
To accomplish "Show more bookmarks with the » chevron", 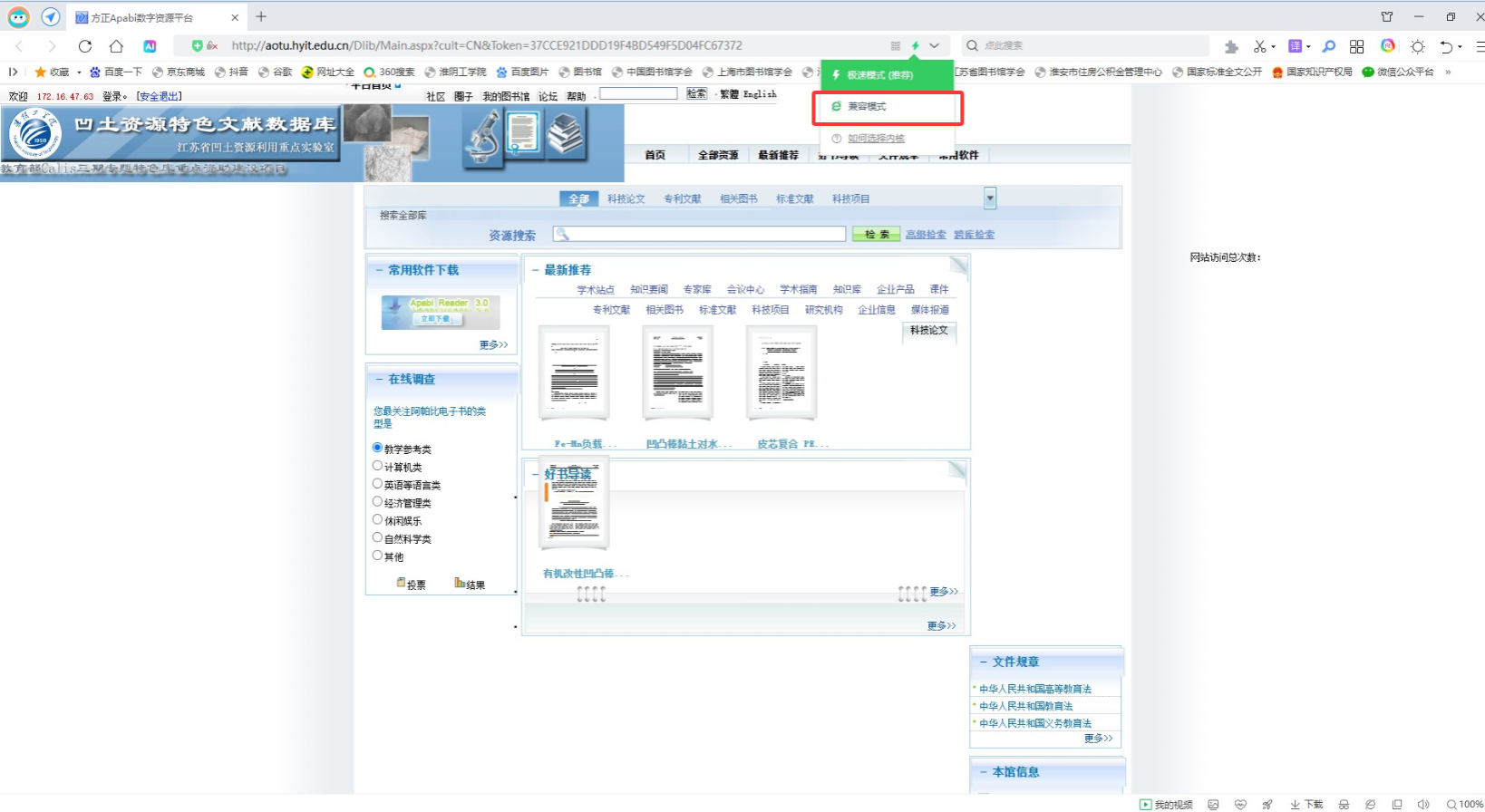I will pos(1448,72).
